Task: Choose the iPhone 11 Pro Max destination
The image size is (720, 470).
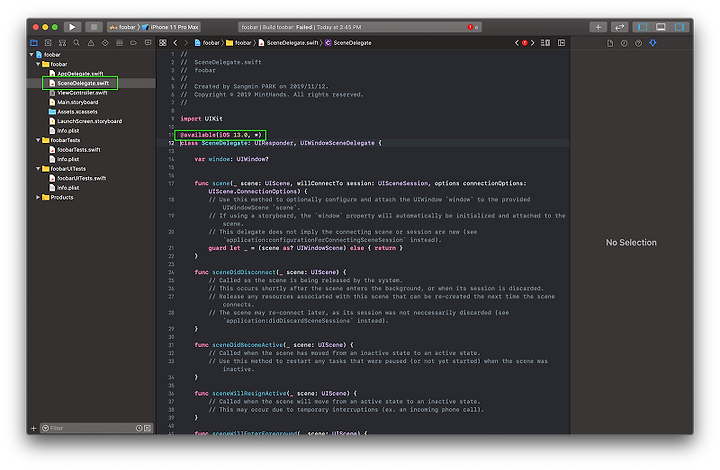Action: click(171, 27)
